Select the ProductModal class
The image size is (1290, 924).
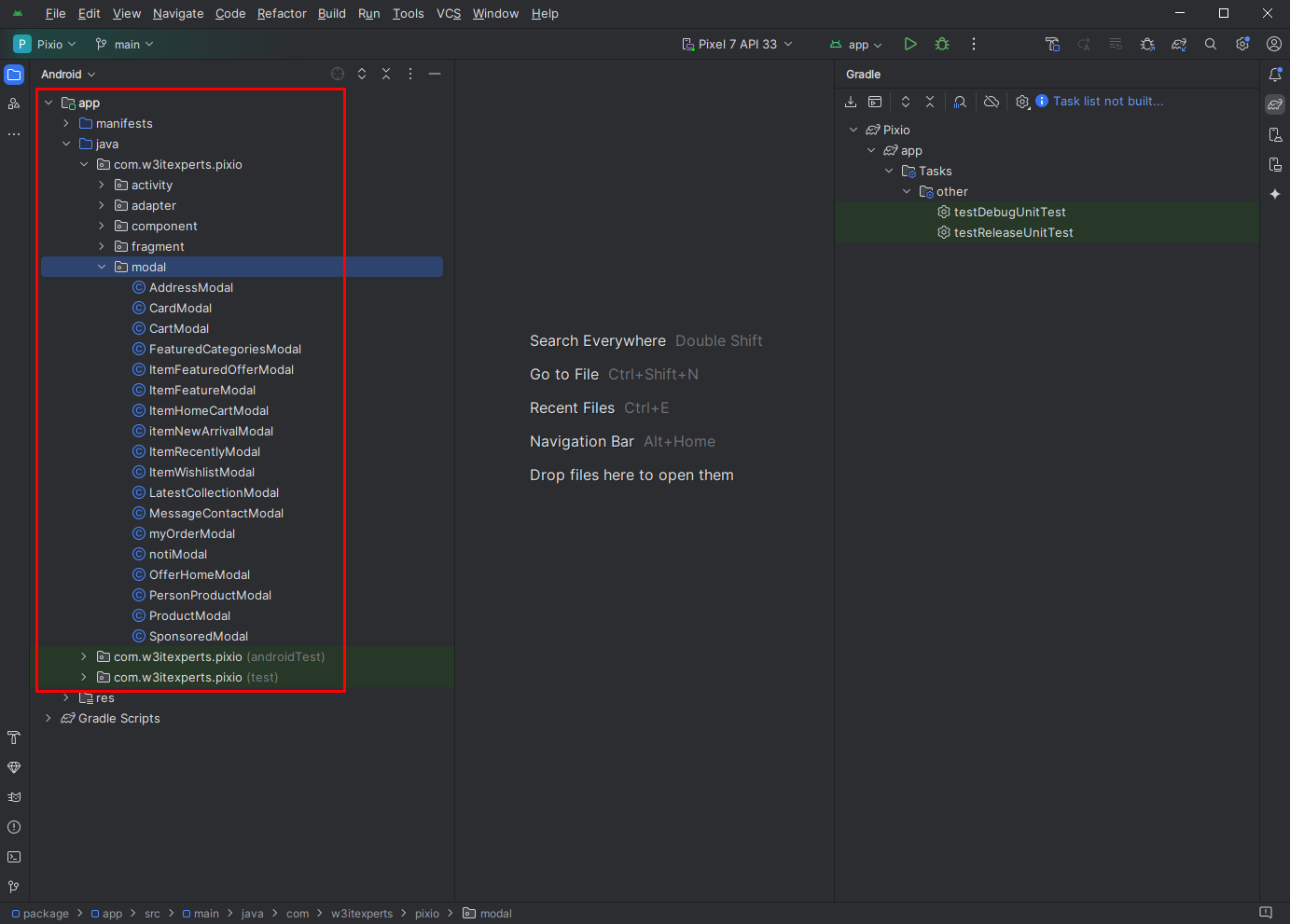[189, 615]
